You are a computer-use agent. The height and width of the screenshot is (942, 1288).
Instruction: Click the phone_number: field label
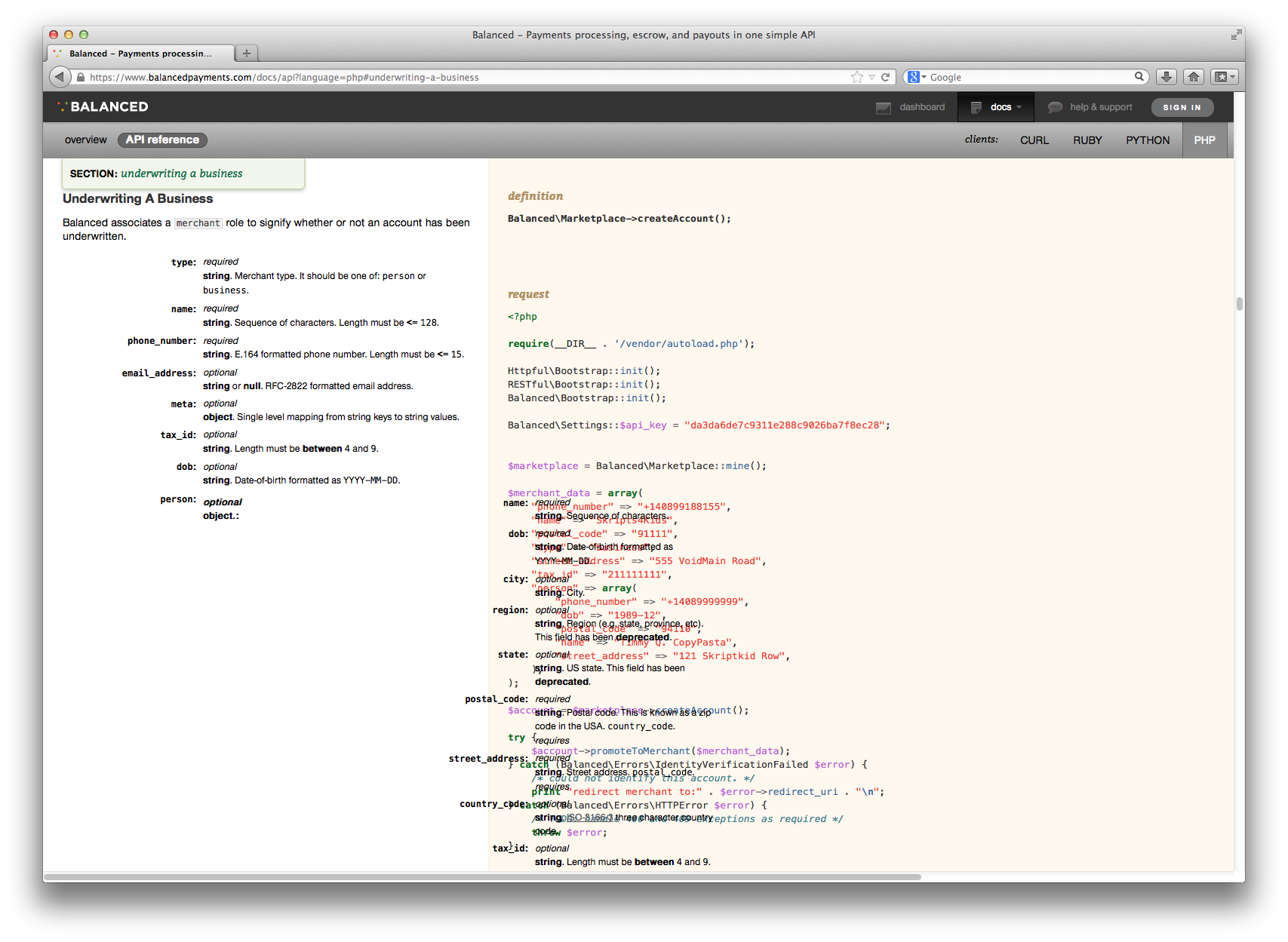161,341
